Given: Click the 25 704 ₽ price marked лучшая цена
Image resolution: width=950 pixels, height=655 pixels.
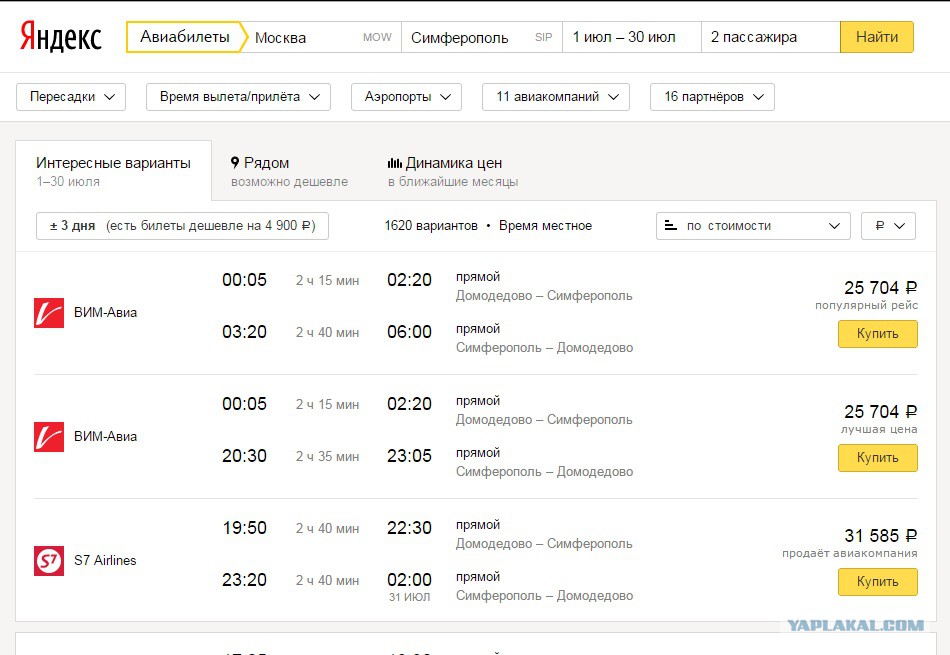Looking at the screenshot, I should (x=881, y=411).
